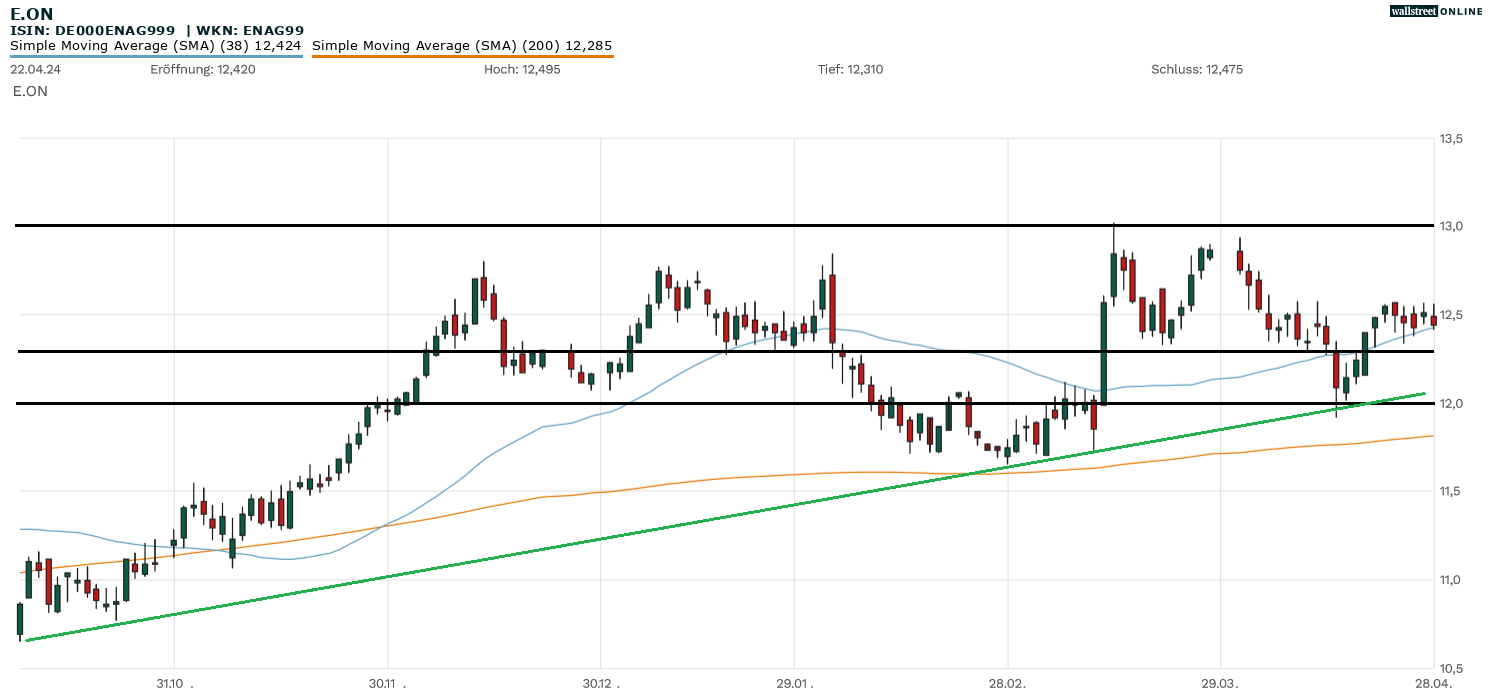This screenshot has height=689, width=1490.
Task: Click the 10,5 price axis label
Action: (x=1451, y=668)
